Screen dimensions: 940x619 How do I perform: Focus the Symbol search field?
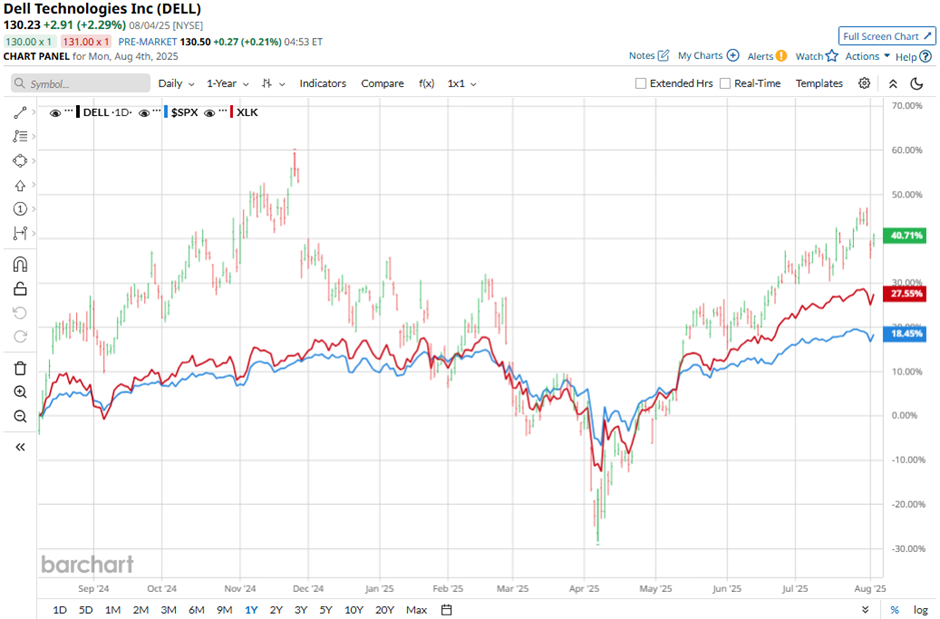80,83
